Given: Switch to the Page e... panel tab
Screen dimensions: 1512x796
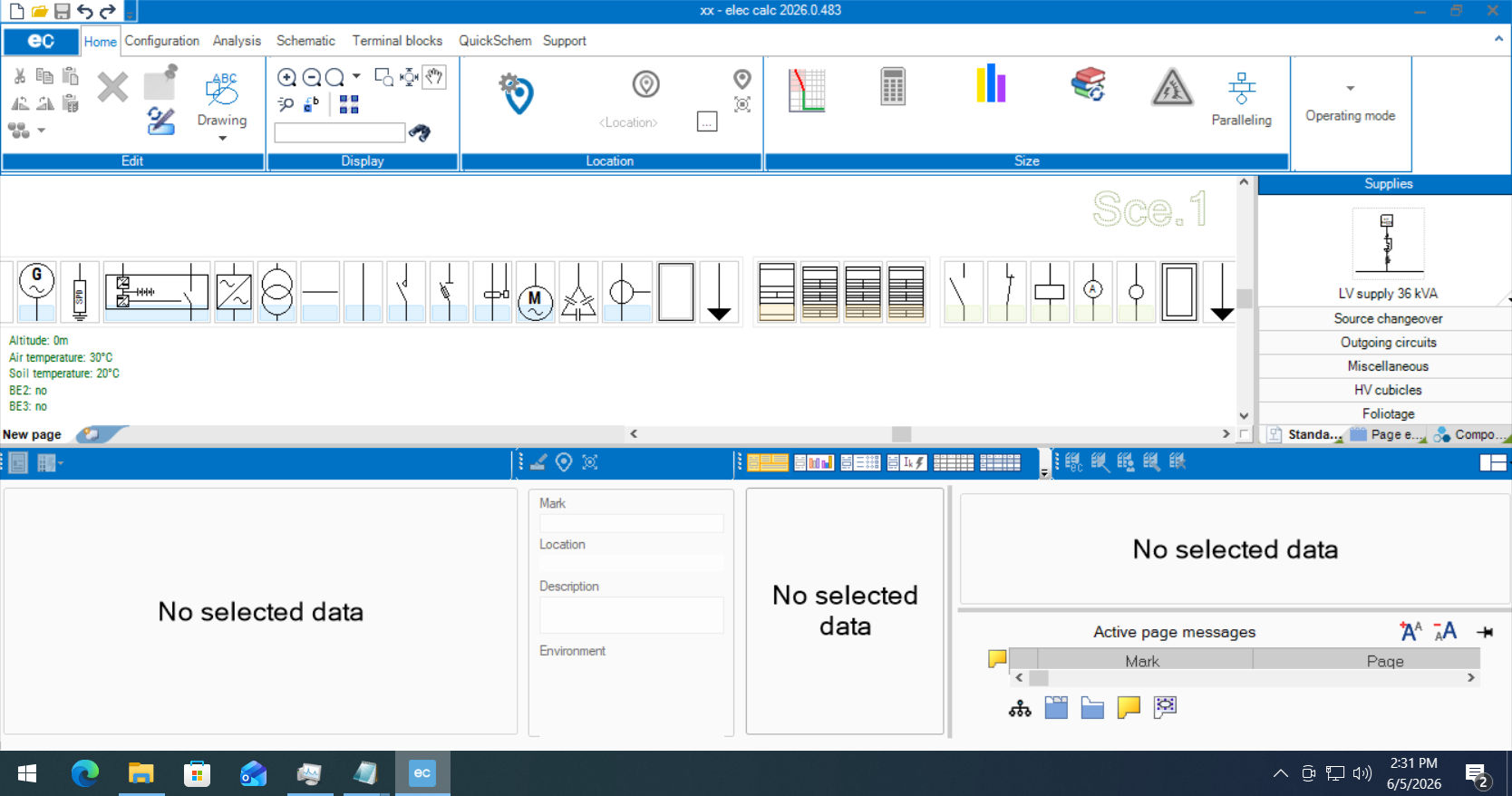Looking at the screenshot, I should [x=1388, y=434].
